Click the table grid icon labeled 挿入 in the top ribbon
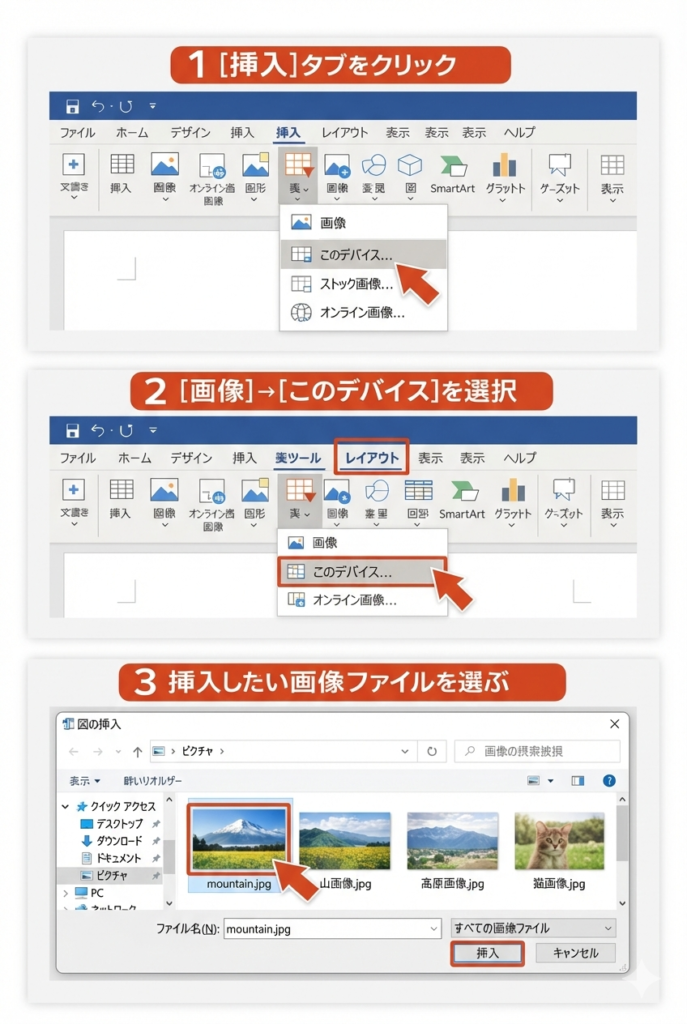This screenshot has height=1024, width=687. click(x=121, y=164)
